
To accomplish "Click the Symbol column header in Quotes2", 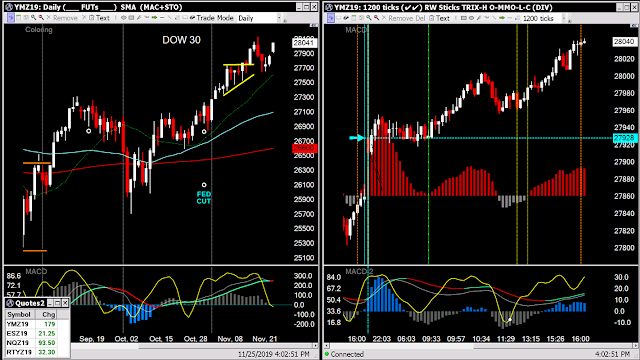I will 19,315.
